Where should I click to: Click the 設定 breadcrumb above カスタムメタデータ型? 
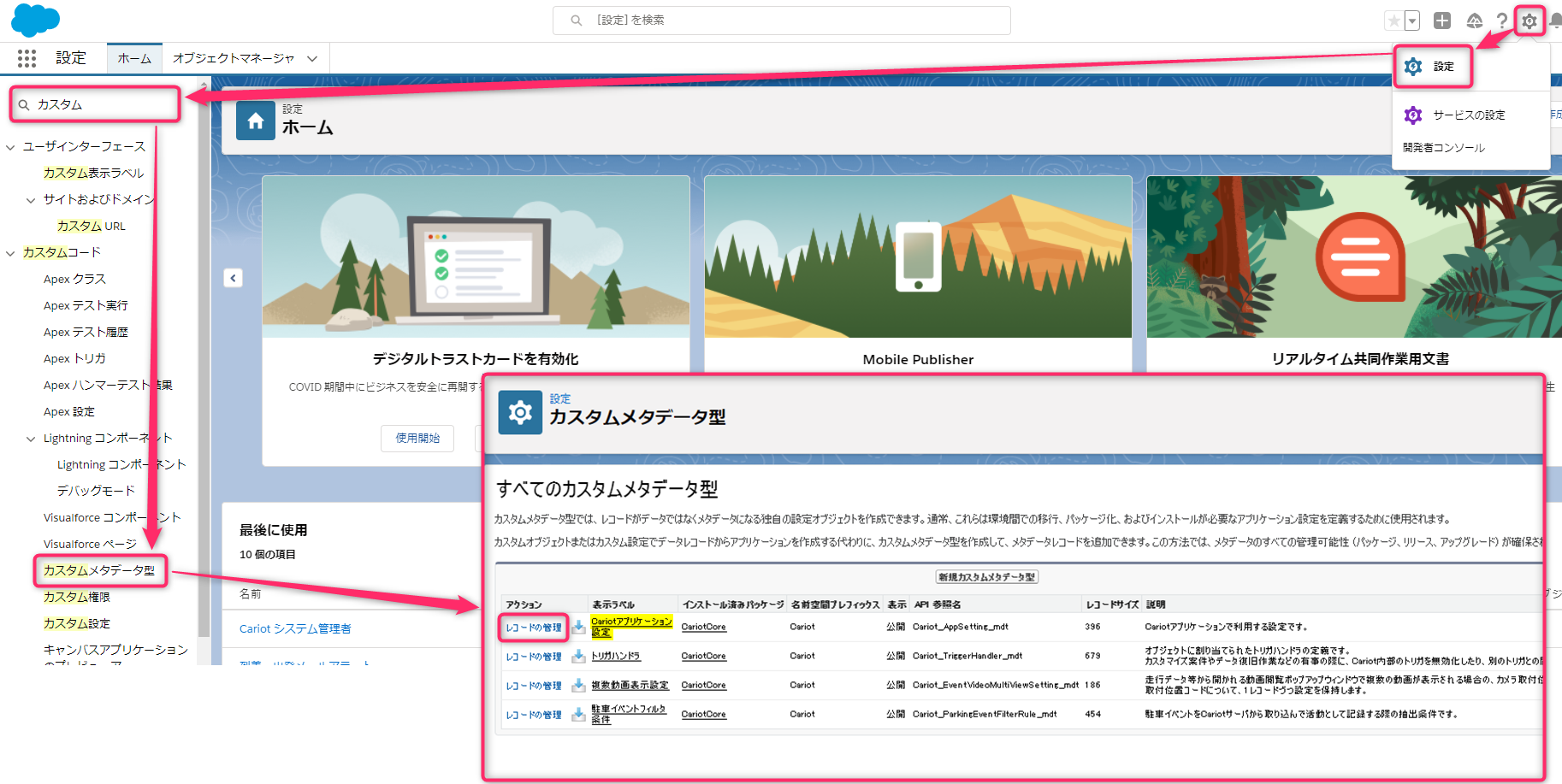559,398
